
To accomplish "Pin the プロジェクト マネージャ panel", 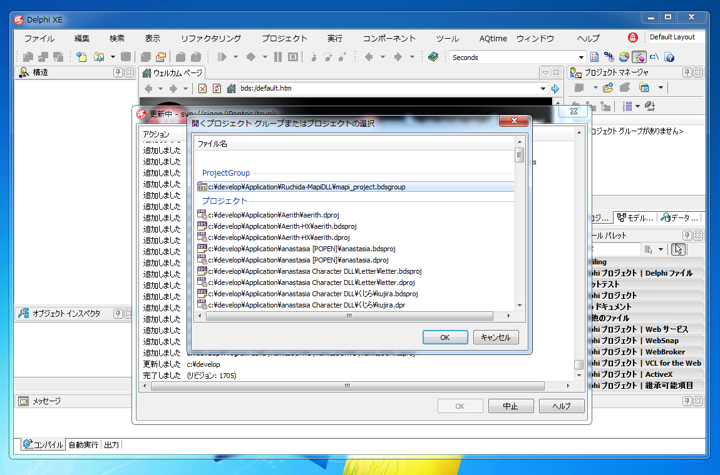I will [687, 72].
